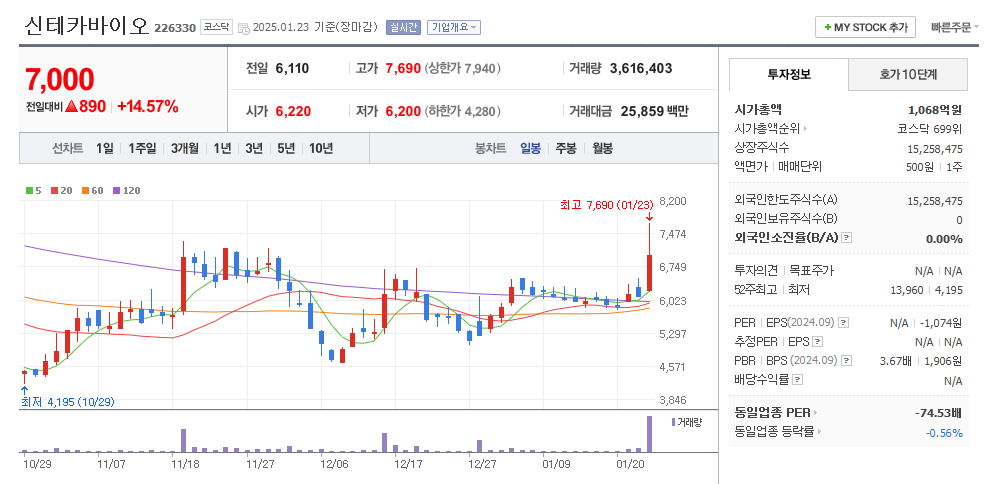Click the current price 7,000
988x484 pixels.
tap(60, 80)
